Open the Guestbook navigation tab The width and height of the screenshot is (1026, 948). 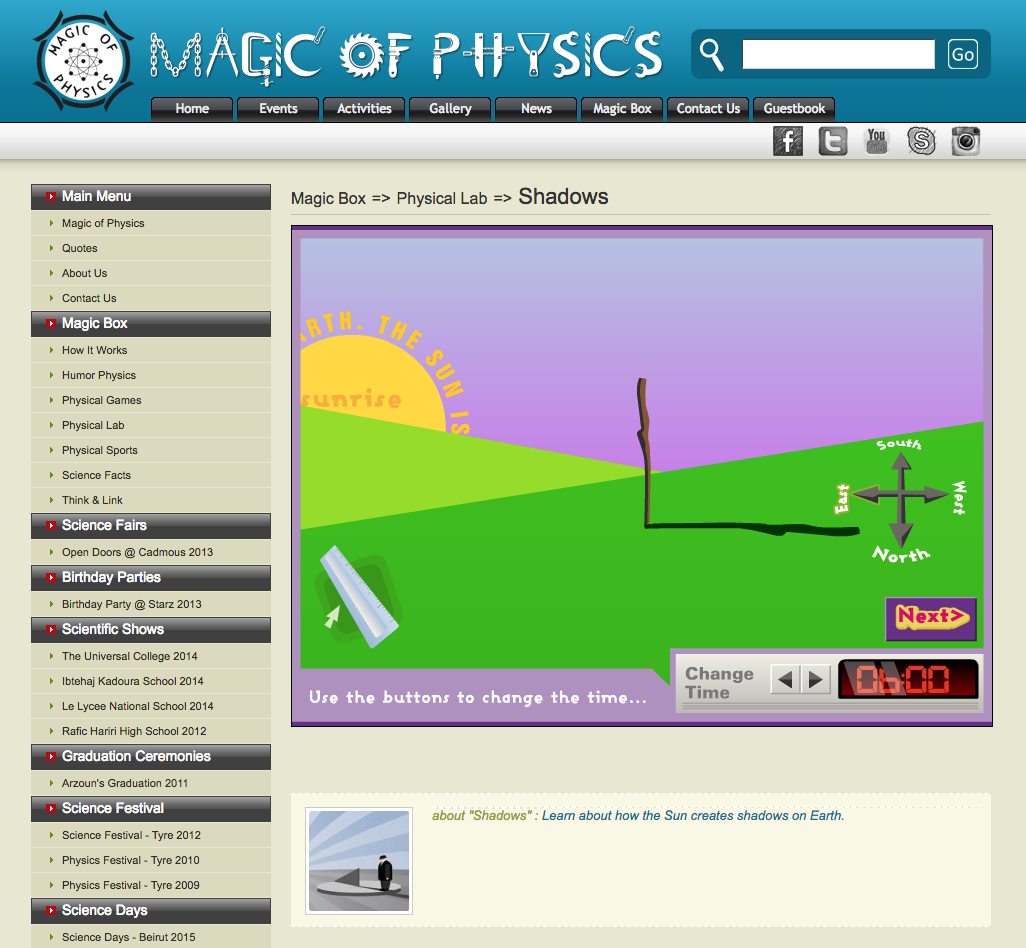tap(794, 109)
